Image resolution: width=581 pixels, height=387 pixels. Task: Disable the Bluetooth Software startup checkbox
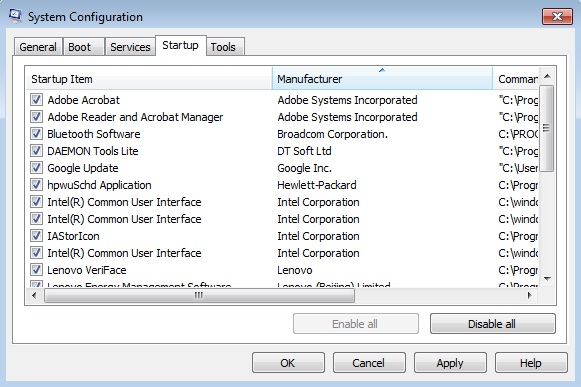point(36,134)
